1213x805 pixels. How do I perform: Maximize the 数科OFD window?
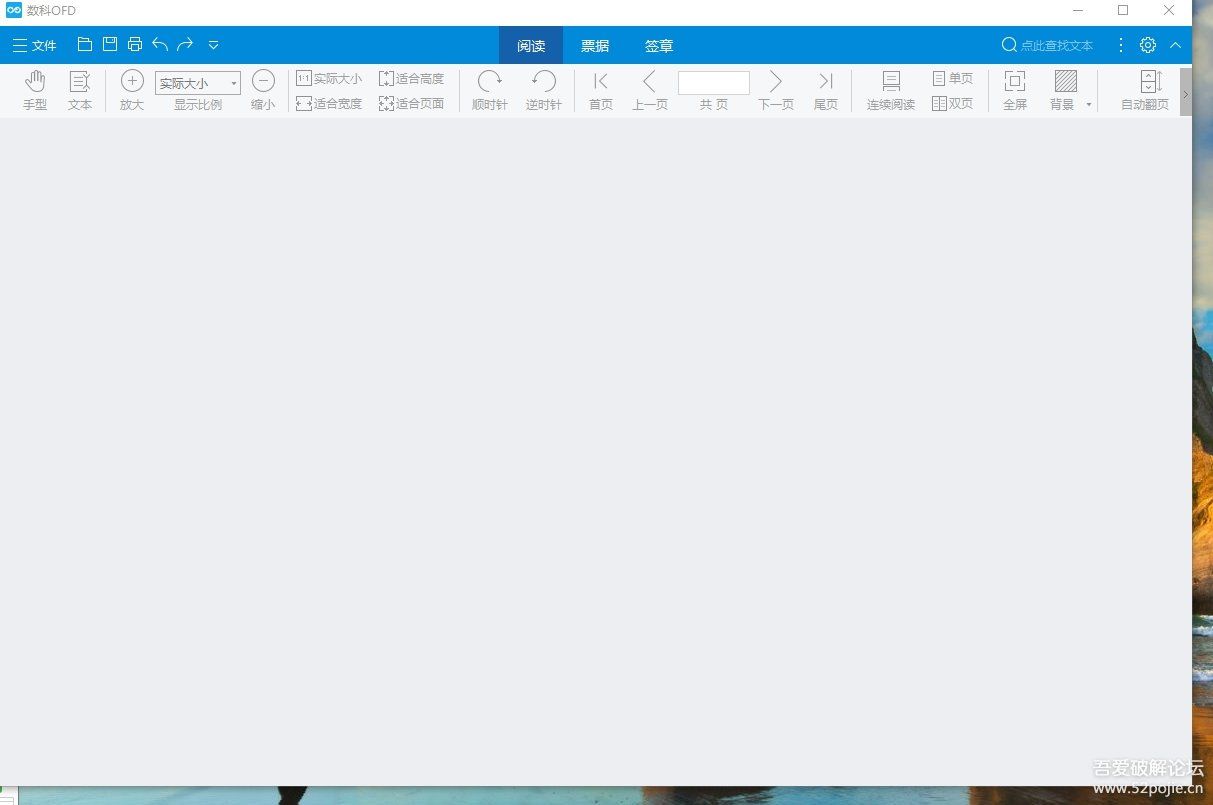1123,10
